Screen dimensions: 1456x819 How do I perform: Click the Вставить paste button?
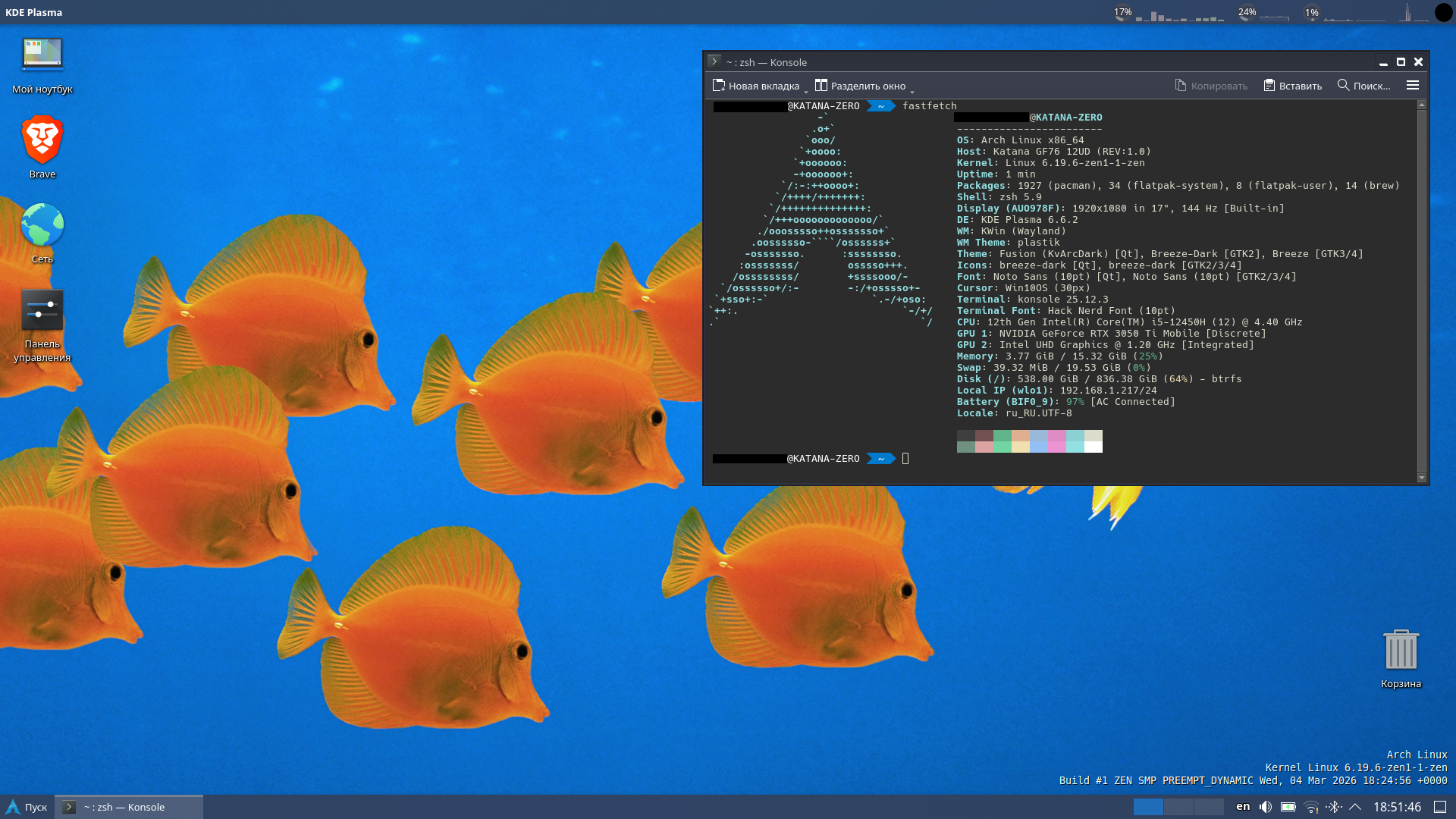(1292, 86)
